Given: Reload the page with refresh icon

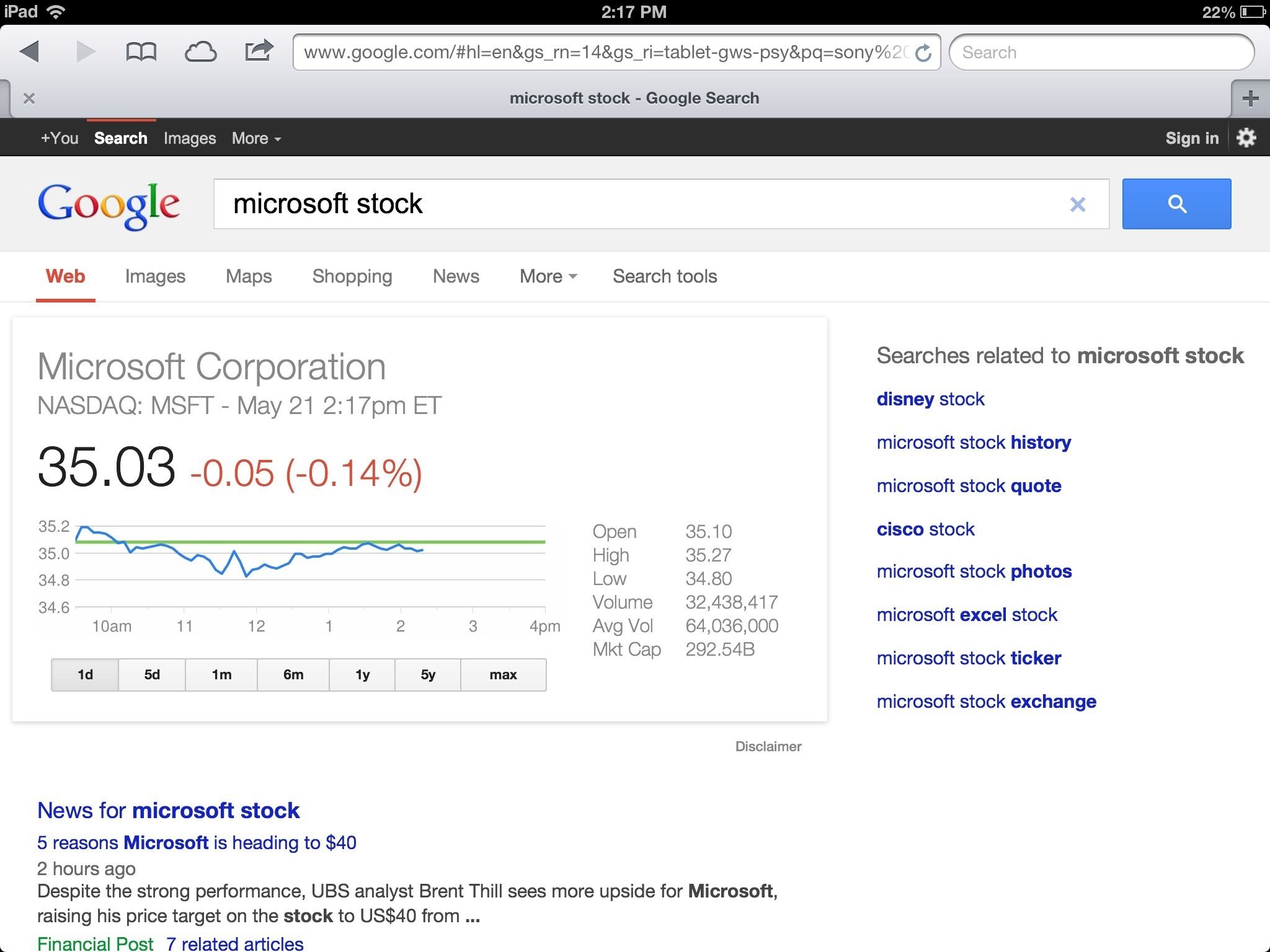Looking at the screenshot, I should (923, 53).
